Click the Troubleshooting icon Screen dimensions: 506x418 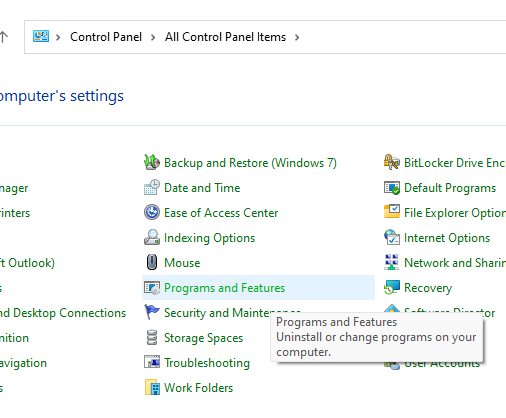point(152,362)
